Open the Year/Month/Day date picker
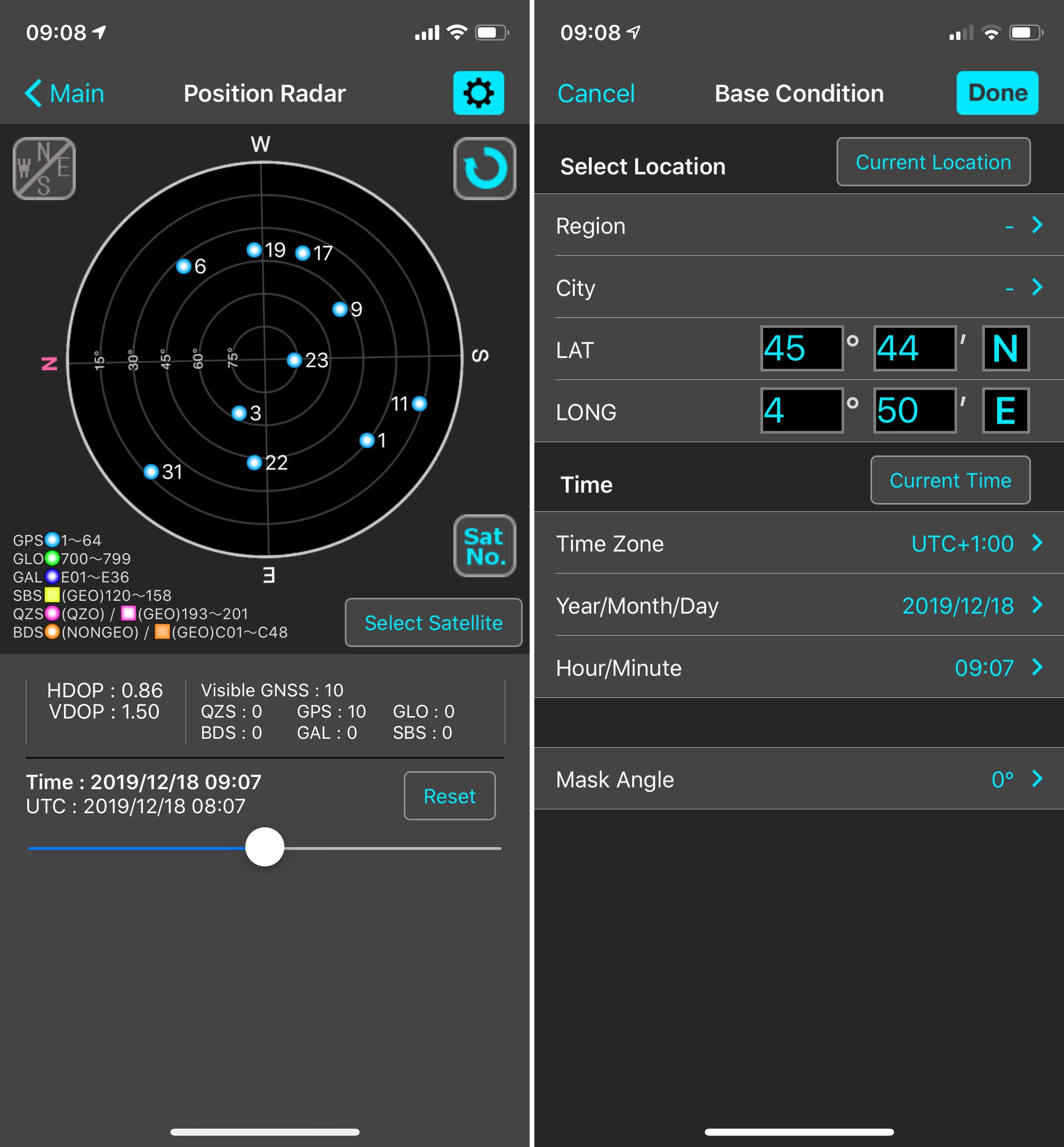 959,606
